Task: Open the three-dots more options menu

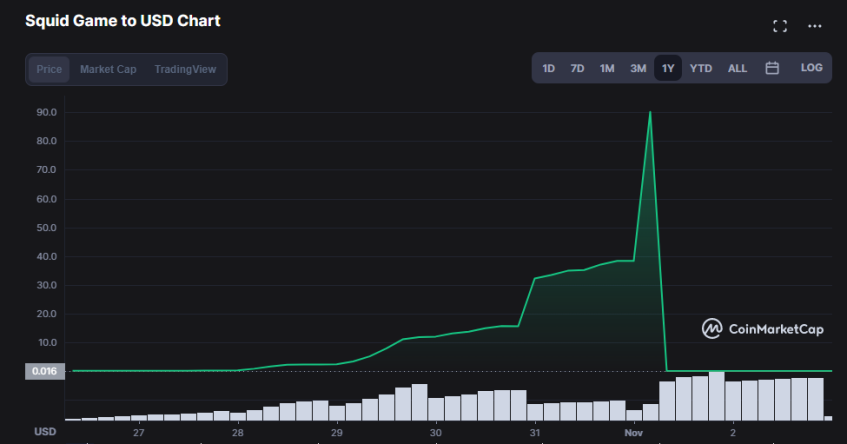Action: coord(814,26)
